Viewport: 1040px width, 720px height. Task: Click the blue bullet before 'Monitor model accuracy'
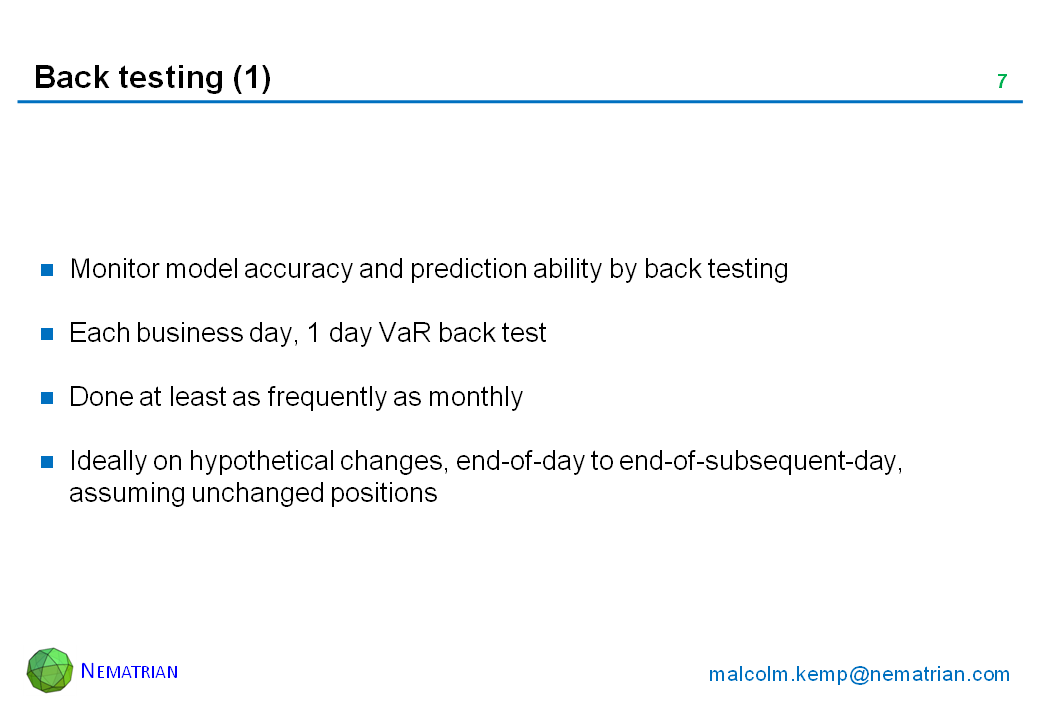[x=47, y=269]
